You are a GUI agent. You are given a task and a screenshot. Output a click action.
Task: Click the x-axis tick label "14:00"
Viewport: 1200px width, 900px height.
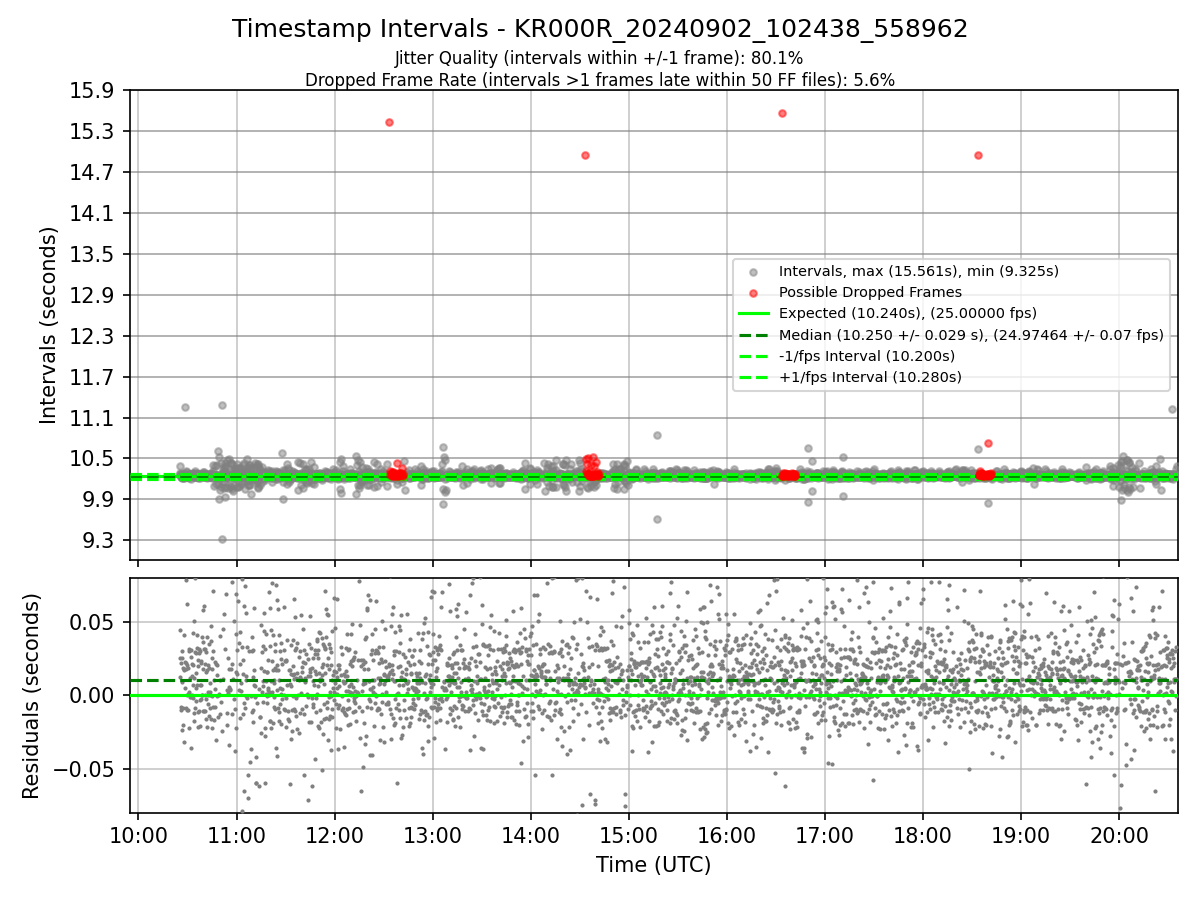(x=530, y=835)
